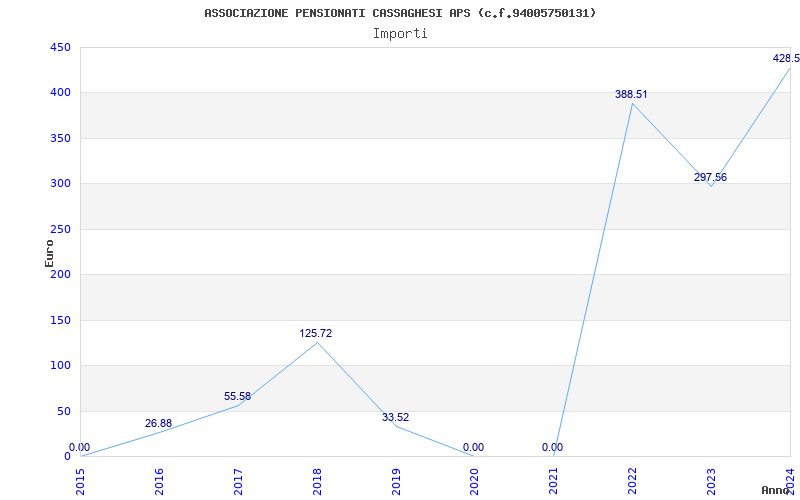
Task: Click the 300 y-axis tick label
Action: pos(60,184)
